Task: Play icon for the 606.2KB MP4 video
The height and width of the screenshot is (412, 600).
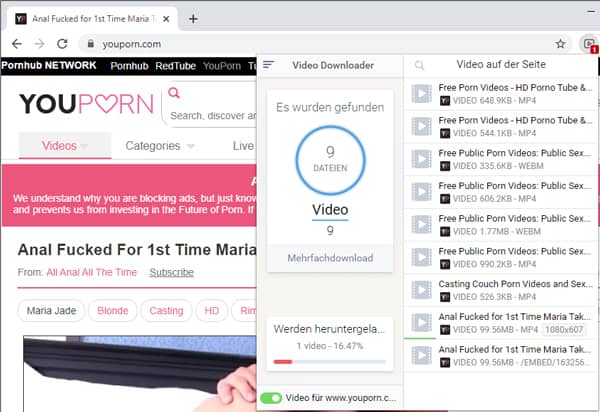Action: point(422,192)
